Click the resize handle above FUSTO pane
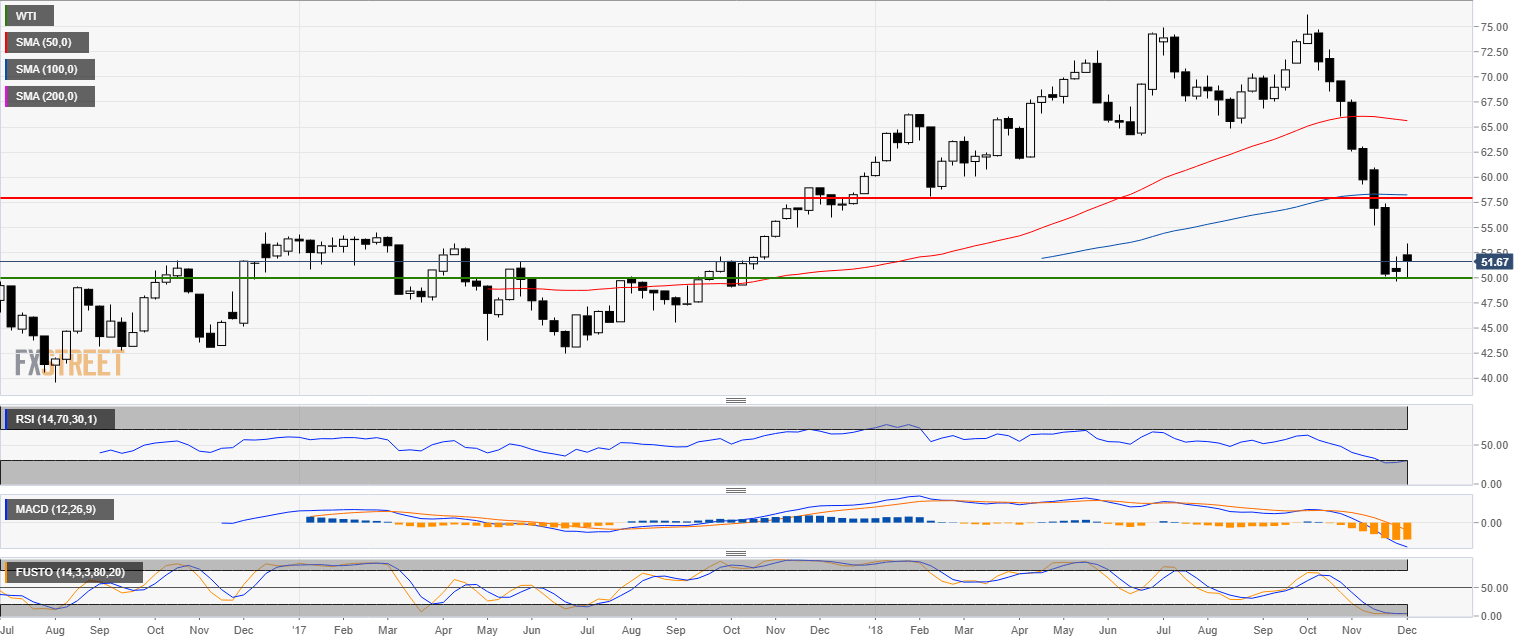 736,553
